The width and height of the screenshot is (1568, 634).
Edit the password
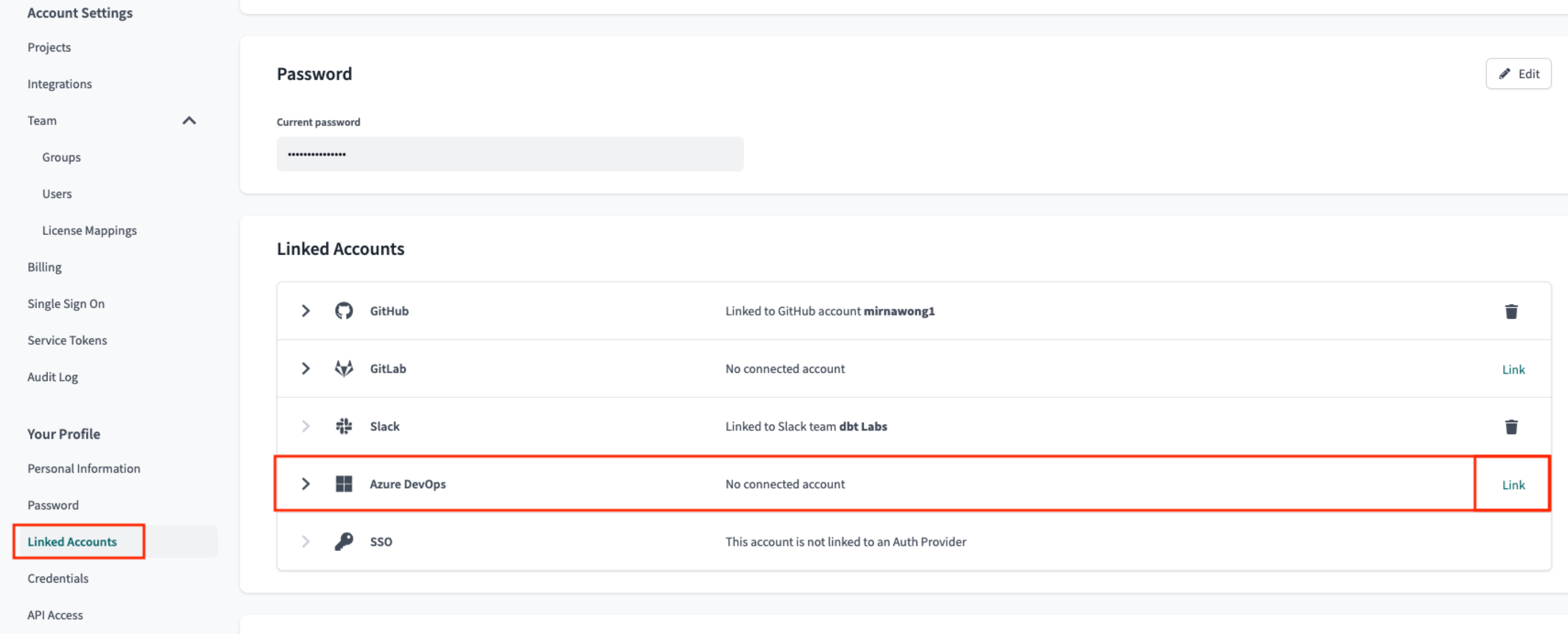click(1518, 74)
